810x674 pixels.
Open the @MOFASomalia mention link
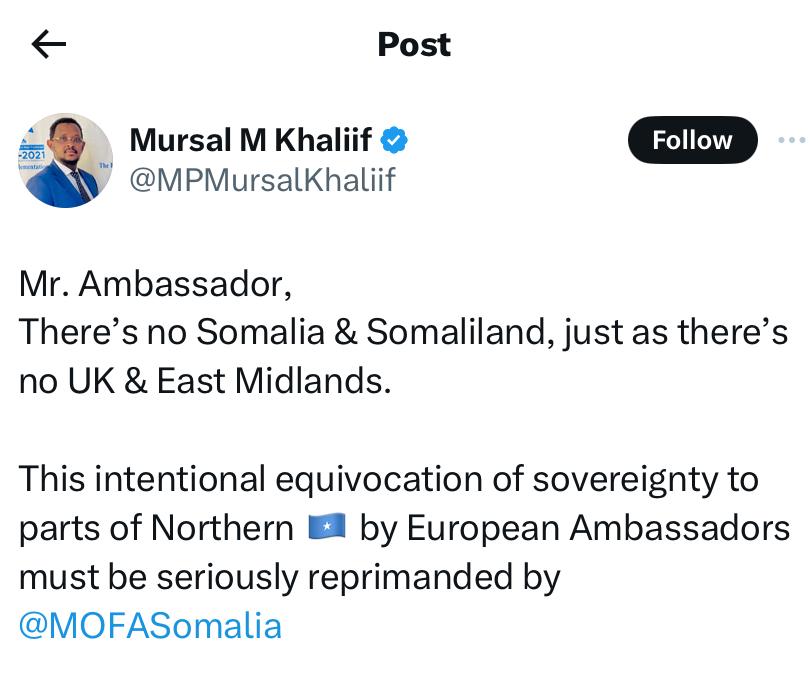coord(151,626)
